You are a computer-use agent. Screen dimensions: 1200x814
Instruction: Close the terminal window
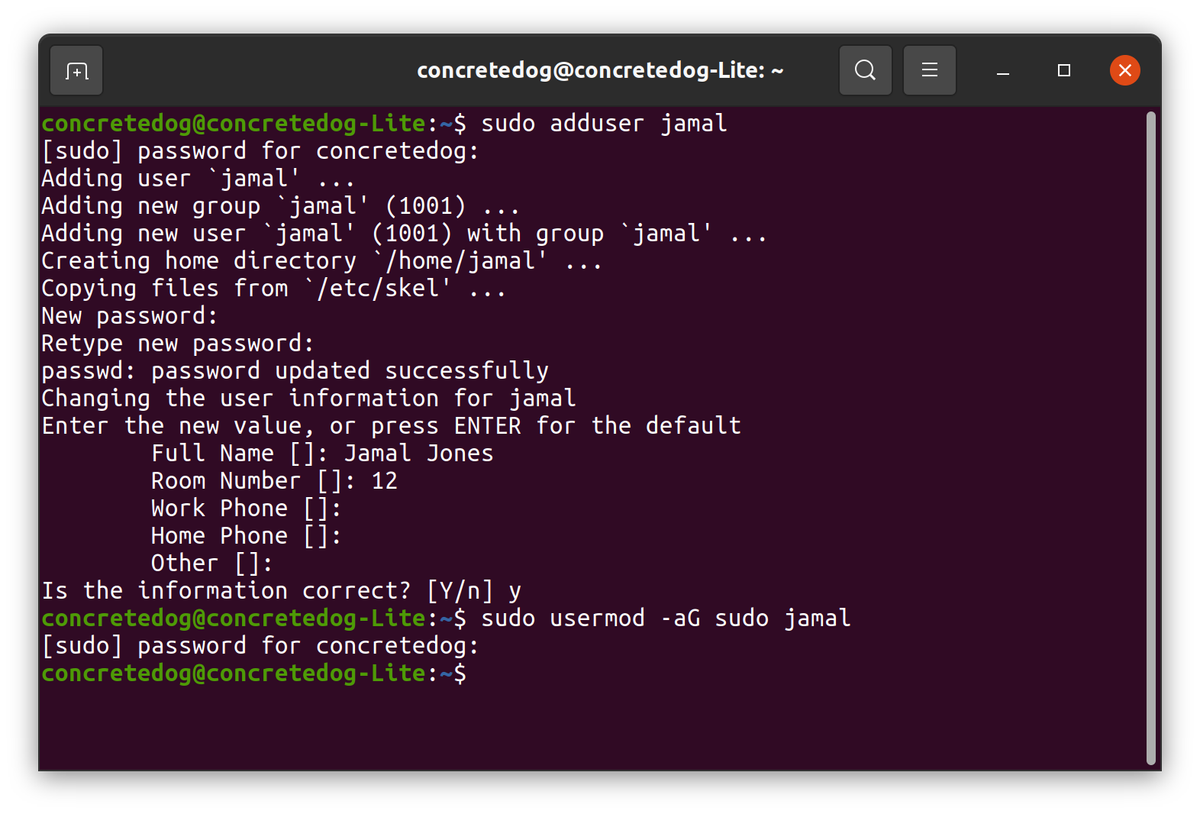(x=1125, y=71)
